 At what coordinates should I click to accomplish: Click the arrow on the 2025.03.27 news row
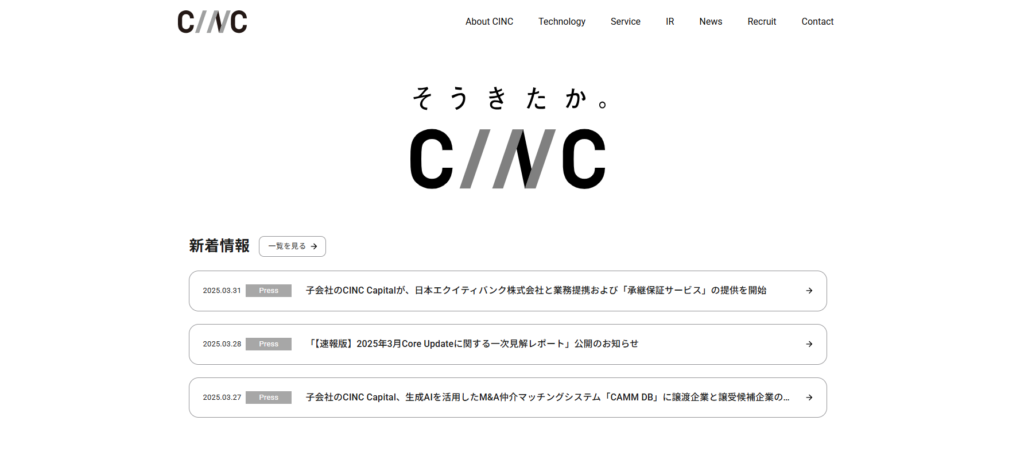pyautogui.click(x=808, y=398)
